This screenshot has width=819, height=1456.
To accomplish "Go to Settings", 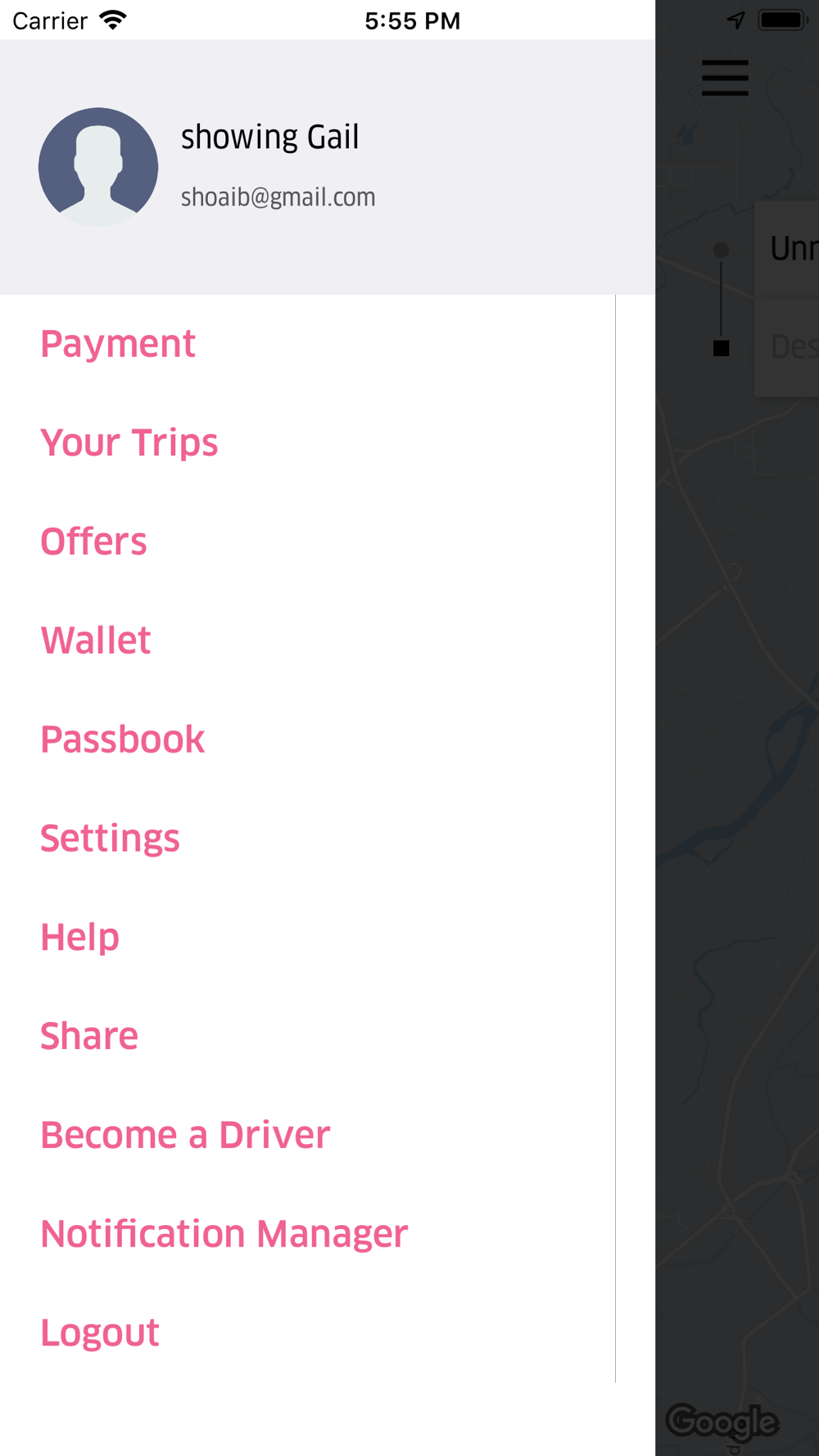I will [x=110, y=839].
